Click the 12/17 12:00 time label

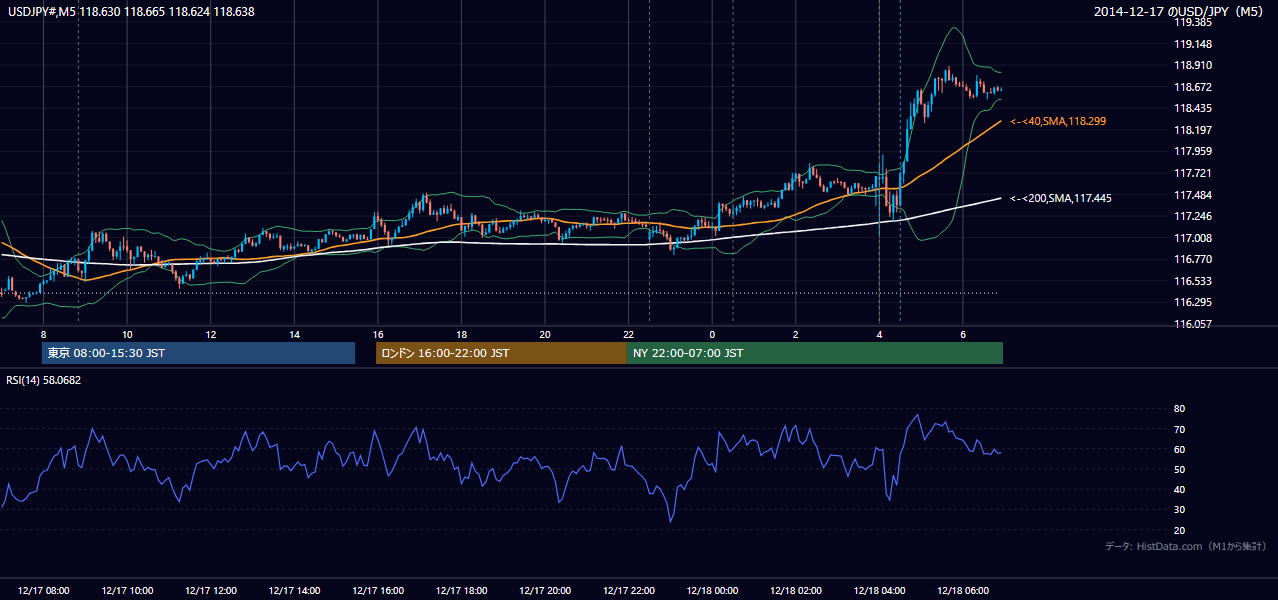(211, 591)
